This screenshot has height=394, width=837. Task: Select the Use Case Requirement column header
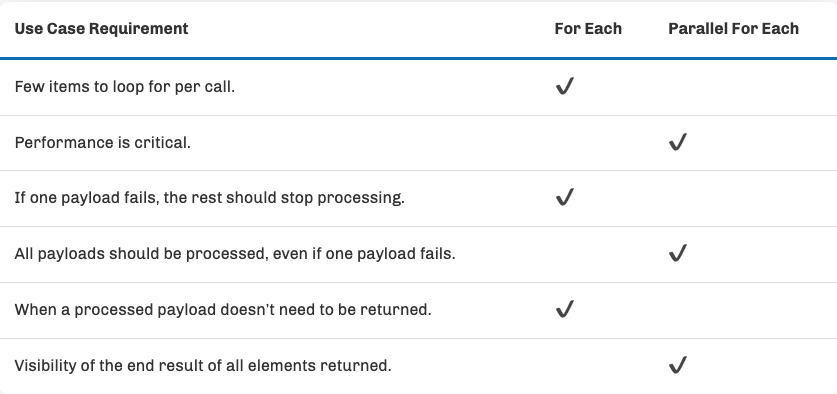click(101, 28)
